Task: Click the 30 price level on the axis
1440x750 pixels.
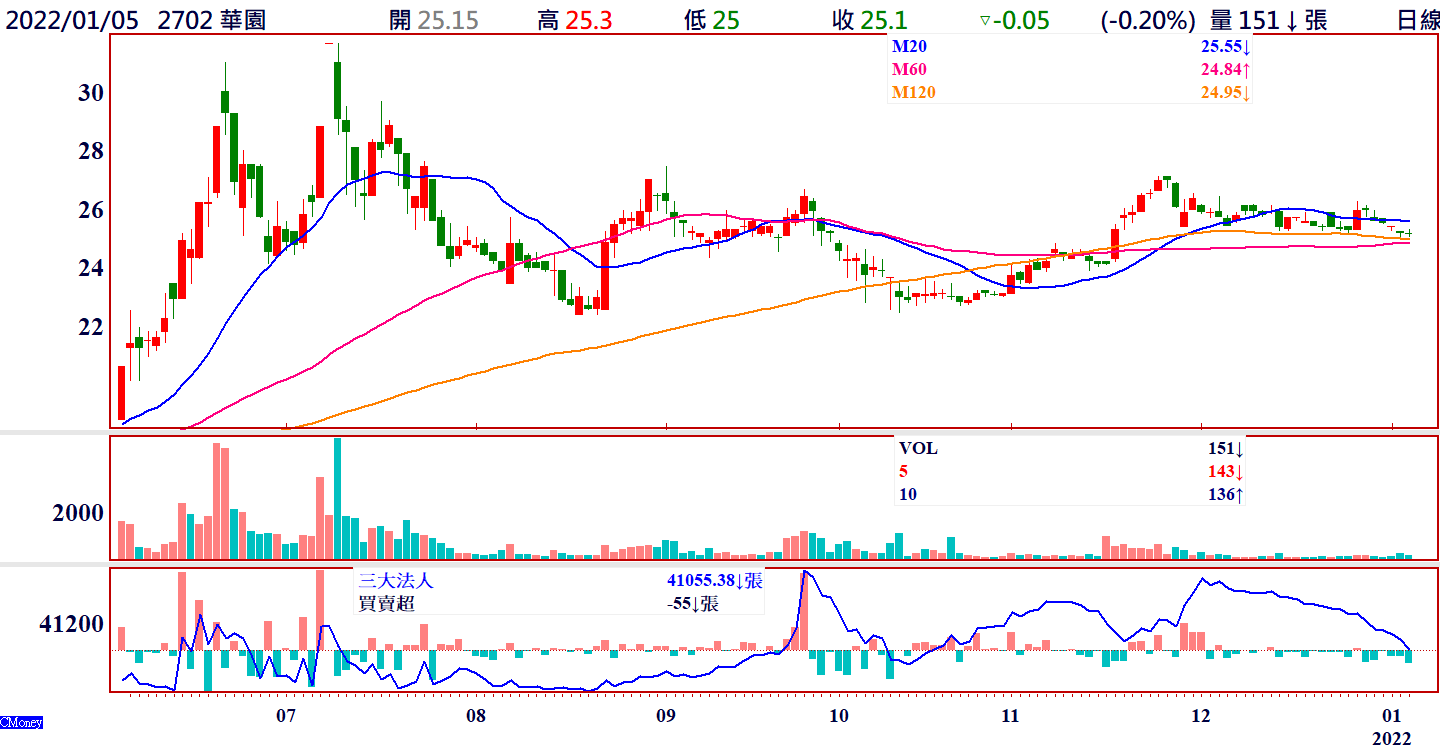Action: click(91, 93)
